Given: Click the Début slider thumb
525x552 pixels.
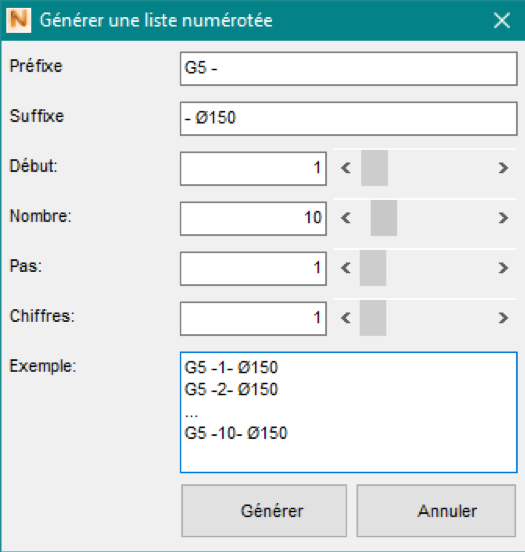Looking at the screenshot, I should (374, 168).
